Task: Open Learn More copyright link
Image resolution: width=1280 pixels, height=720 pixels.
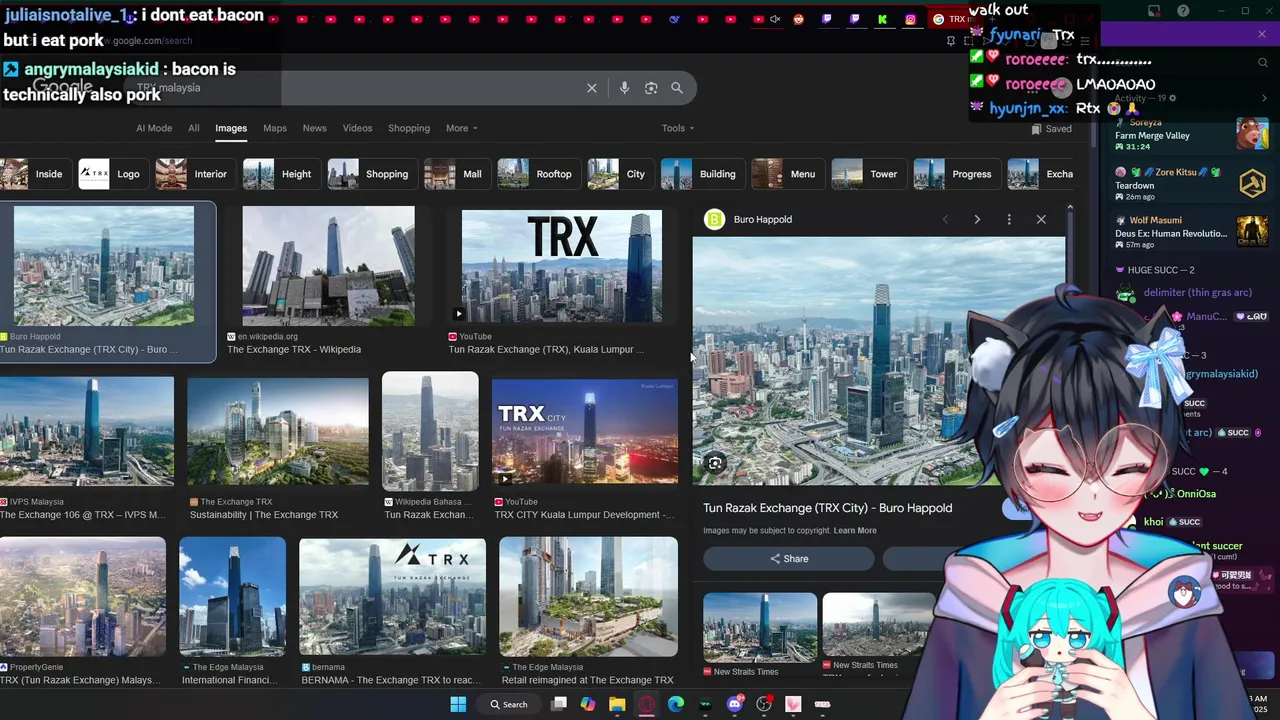Action: point(855,531)
